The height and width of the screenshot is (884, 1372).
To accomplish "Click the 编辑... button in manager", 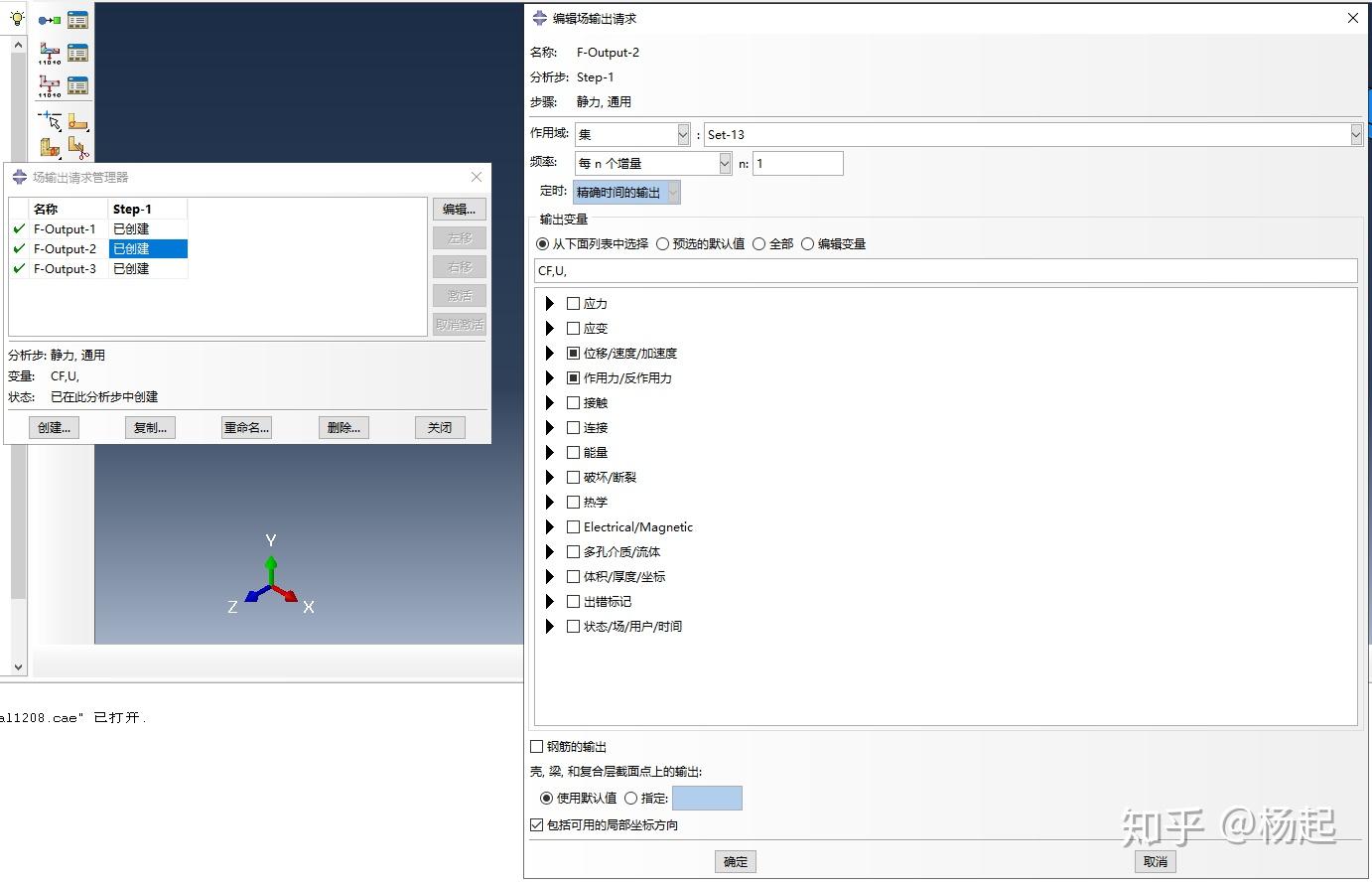I will [x=459, y=210].
